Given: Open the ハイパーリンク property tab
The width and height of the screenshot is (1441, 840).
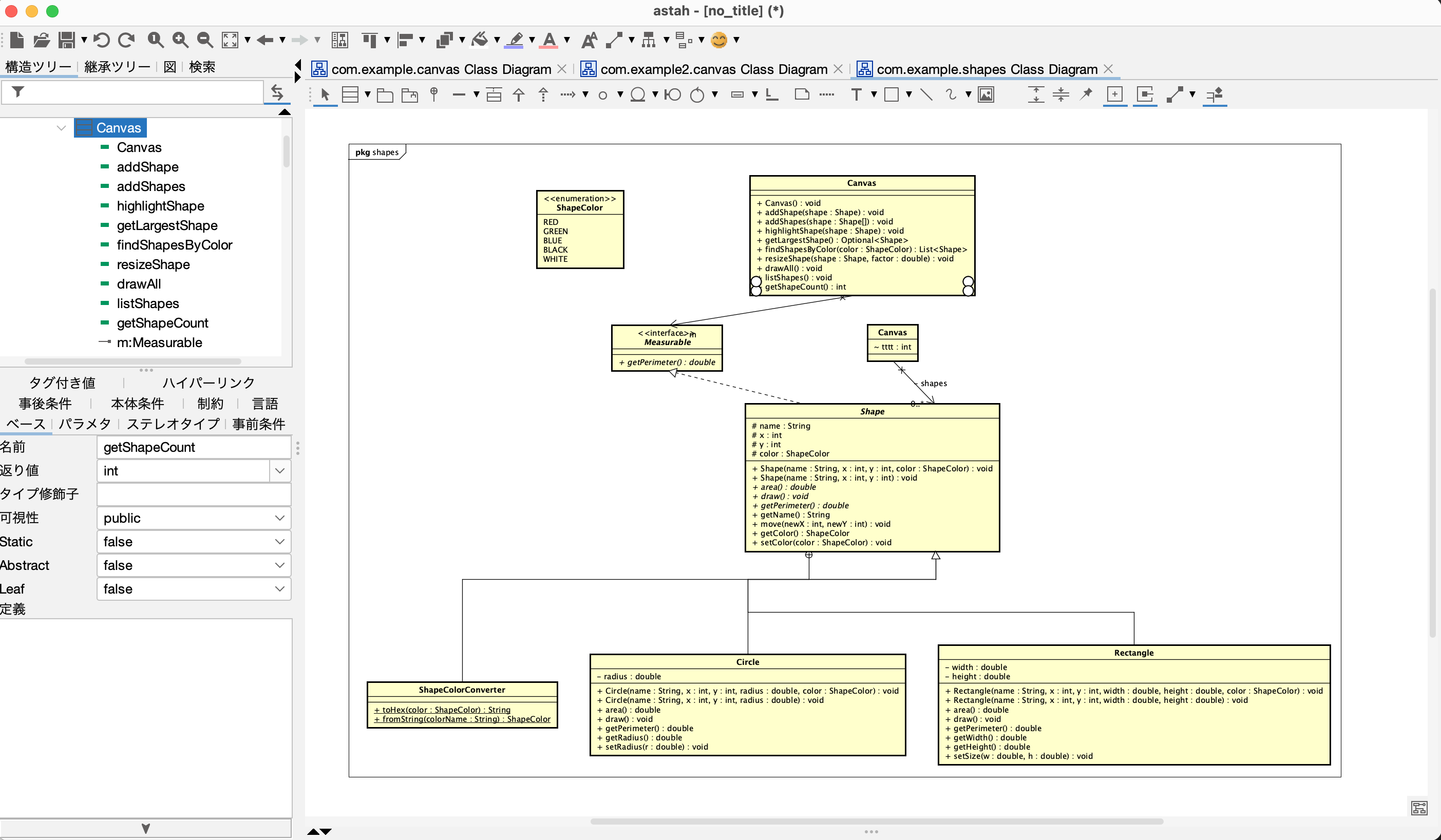Looking at the screenshot, I should [208, 383].
